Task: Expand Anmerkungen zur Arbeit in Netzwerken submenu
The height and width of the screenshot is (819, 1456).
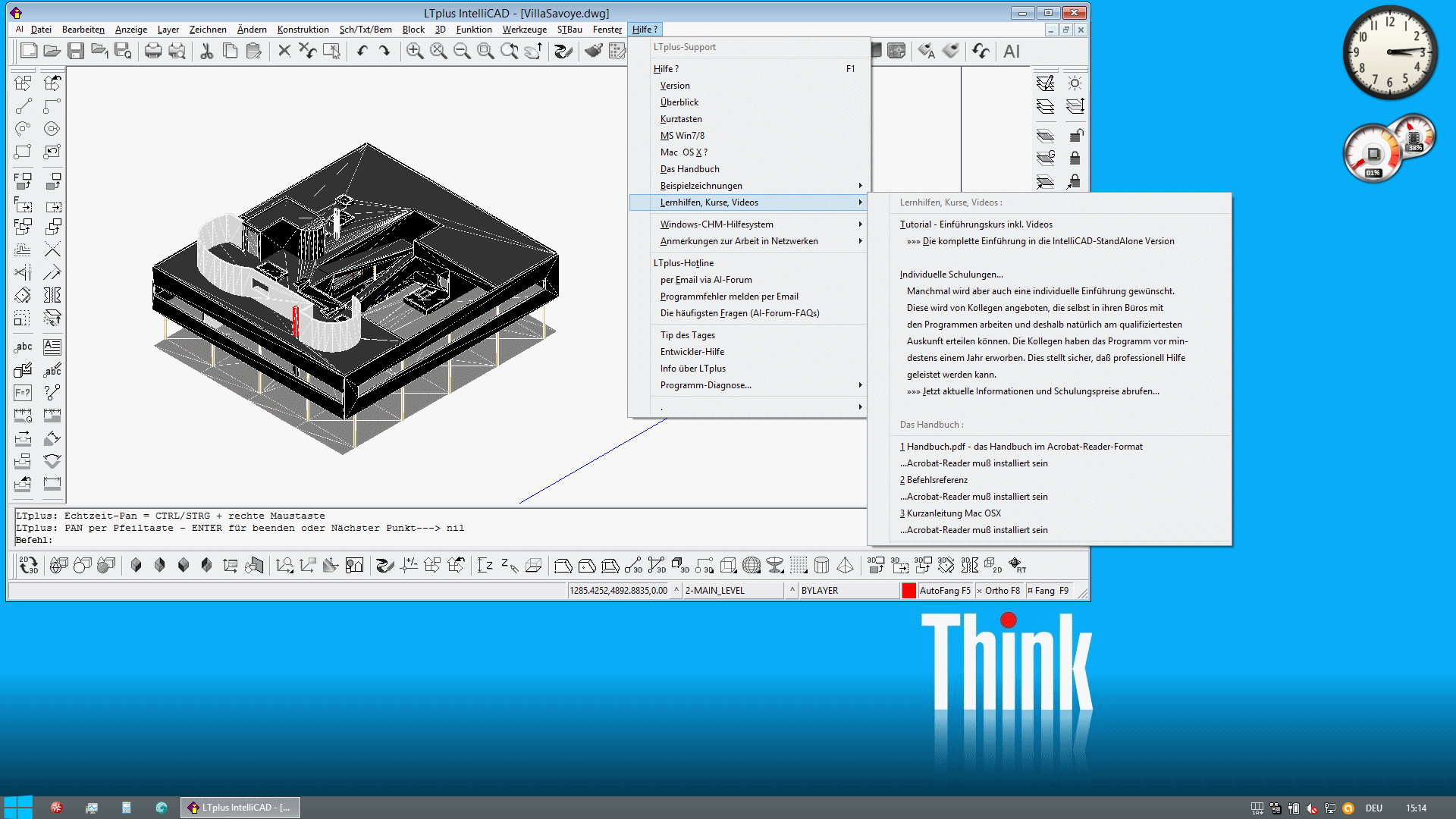Action: 748,241
